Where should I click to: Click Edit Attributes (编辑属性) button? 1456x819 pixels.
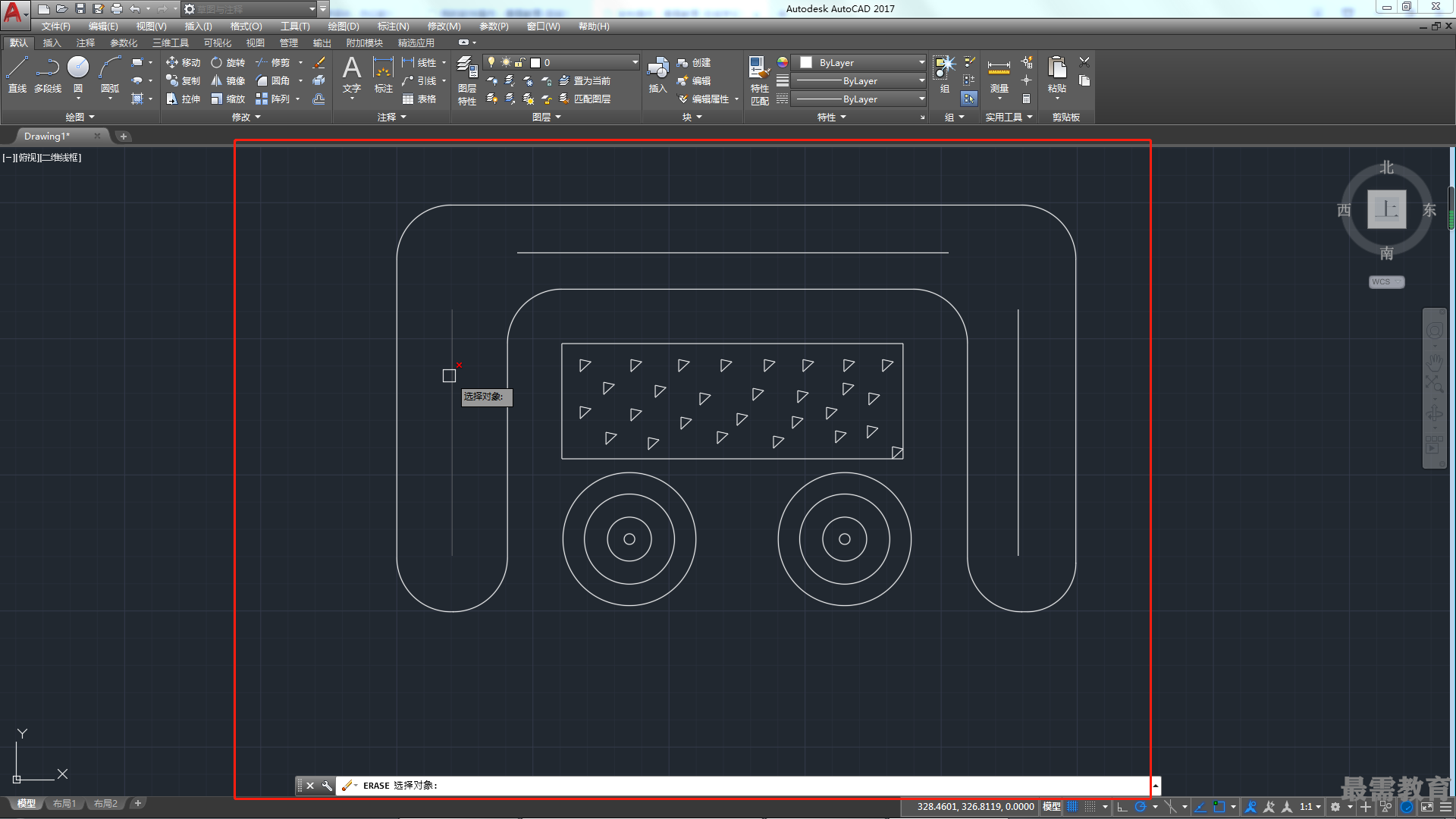[x=704, y=99]
